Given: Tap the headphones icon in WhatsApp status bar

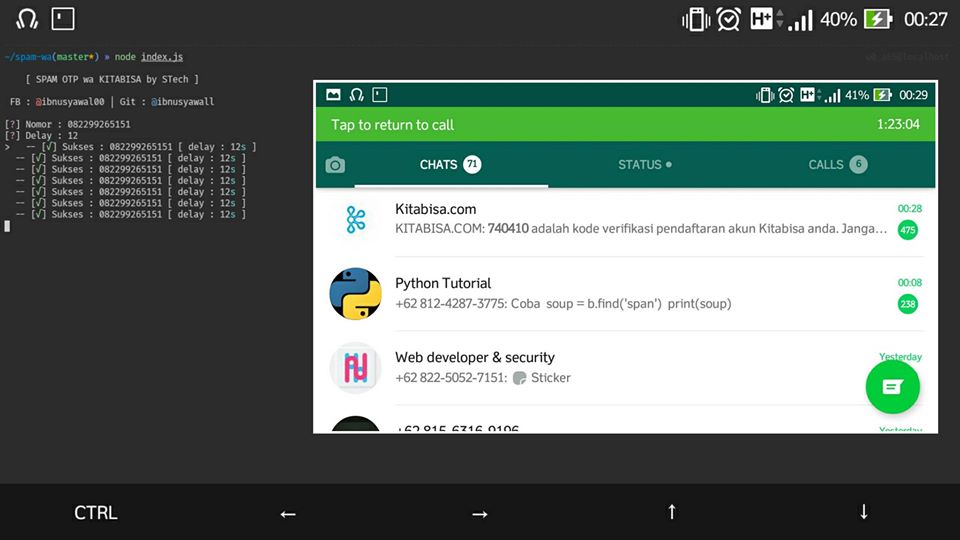Looking at the screenshot, I should click(x=356, y=95).
